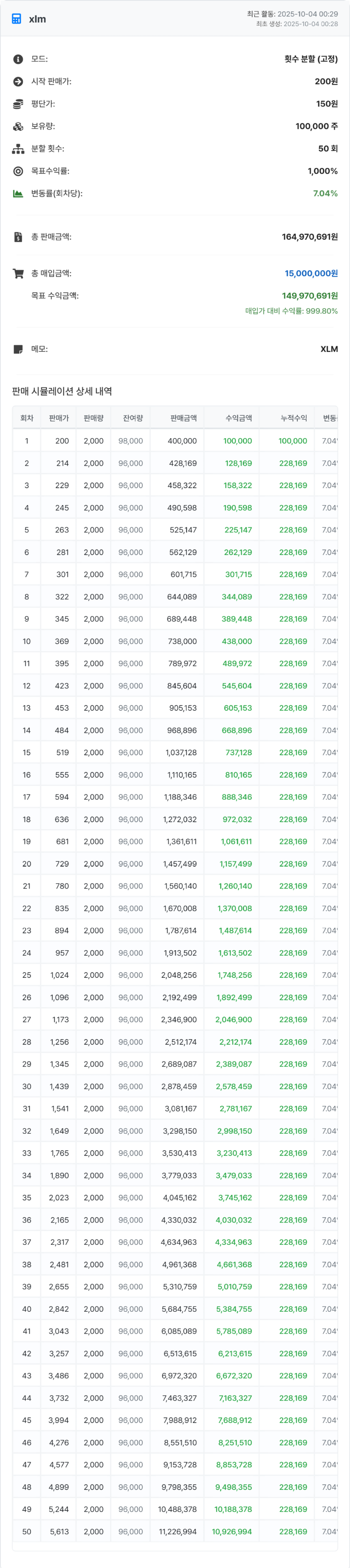Click the 누적수익 column header
The height and width of the screenshot is (1568, 350).
coord(294,418)
